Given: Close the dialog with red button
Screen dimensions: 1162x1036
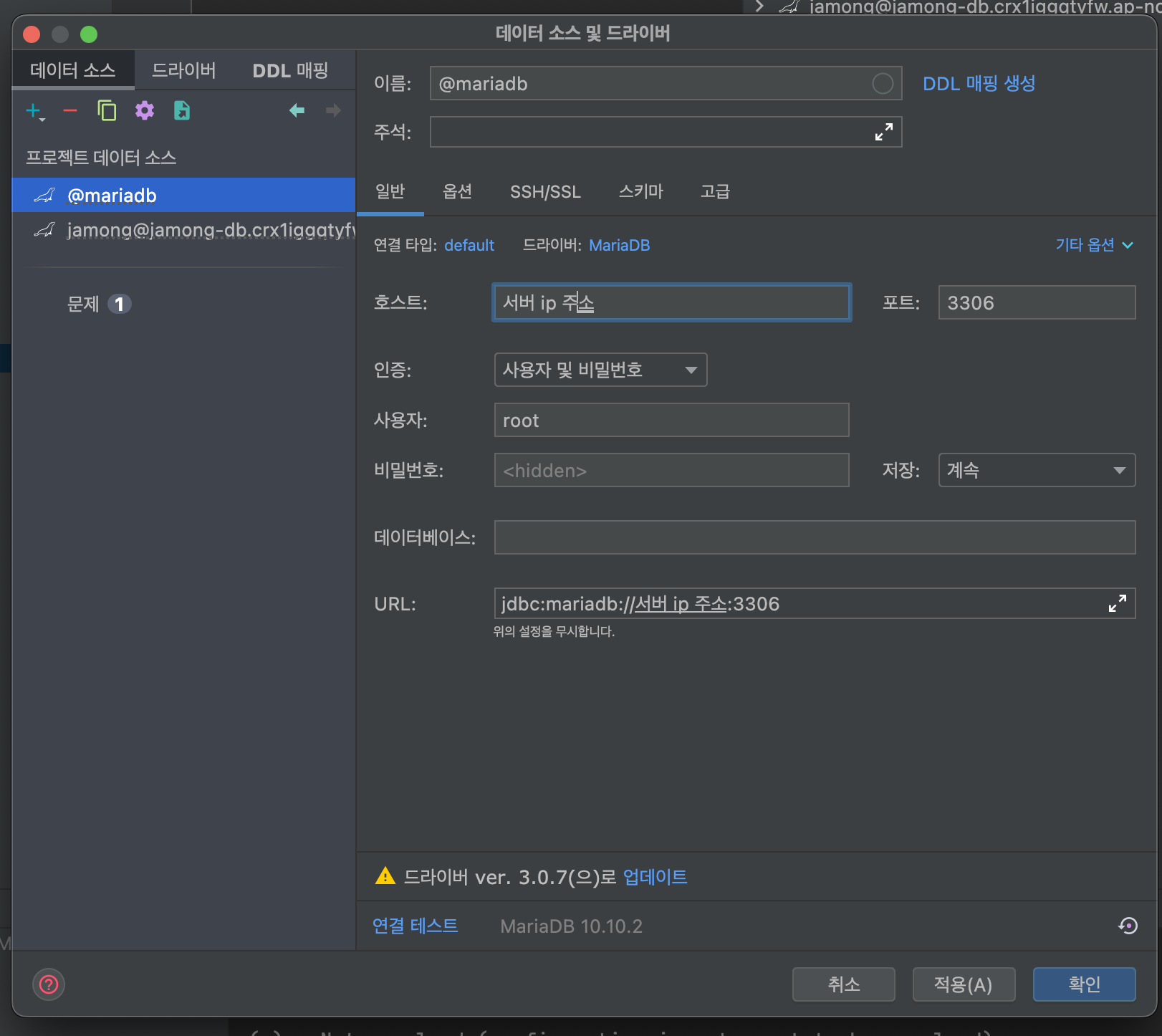Looking at the screenshot, I should [x=32, y=34].
